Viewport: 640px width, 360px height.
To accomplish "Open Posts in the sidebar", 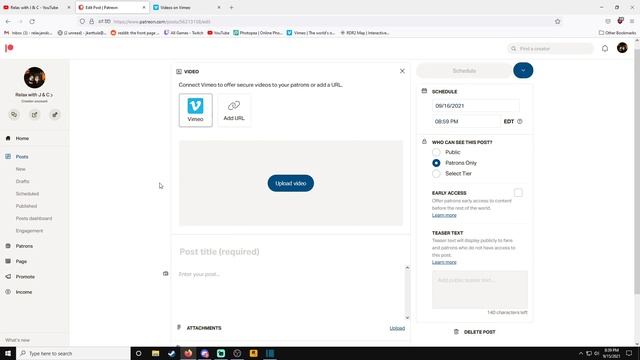I will (22, 157).
